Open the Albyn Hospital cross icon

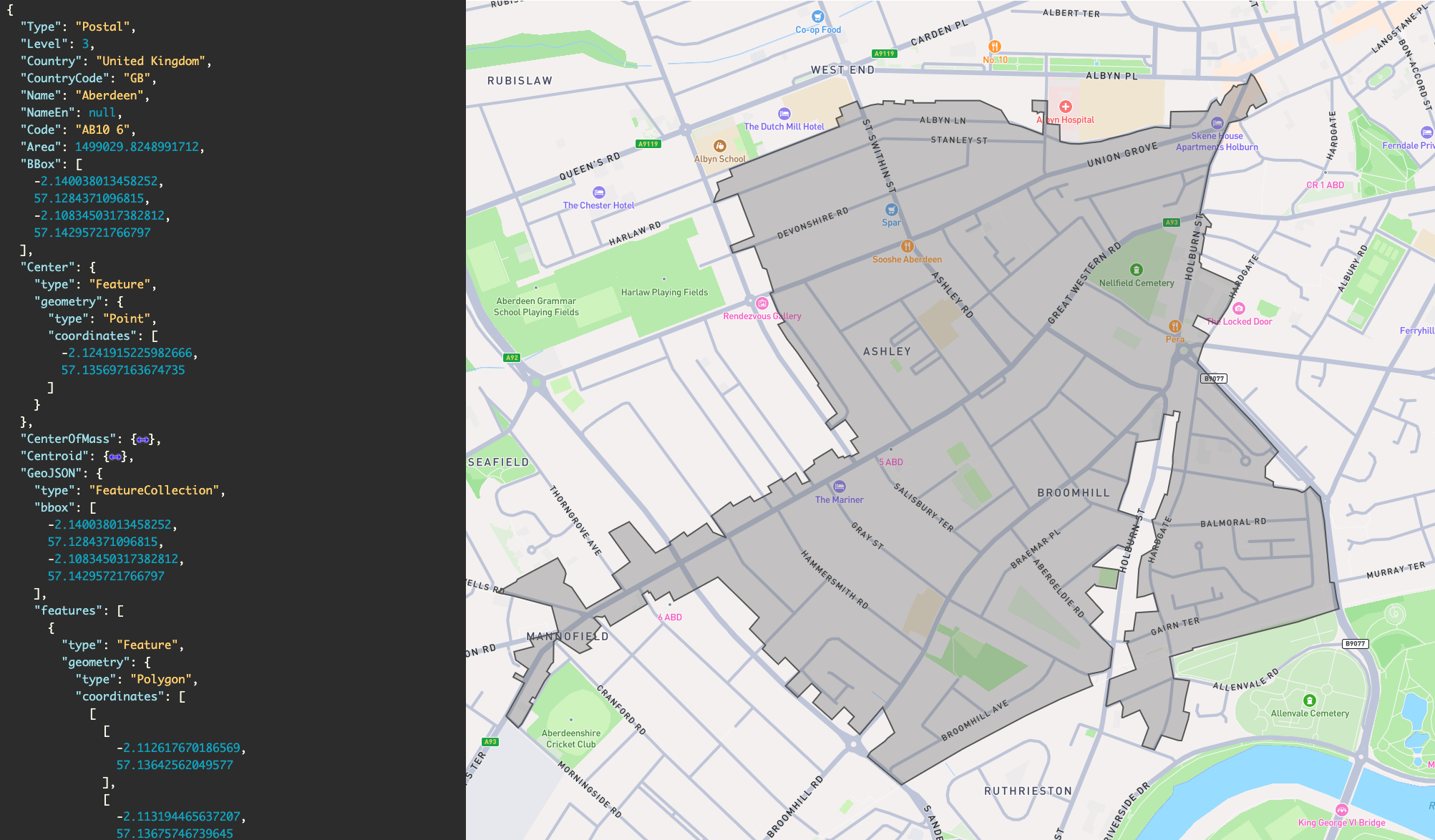(x=1066, y=107)
